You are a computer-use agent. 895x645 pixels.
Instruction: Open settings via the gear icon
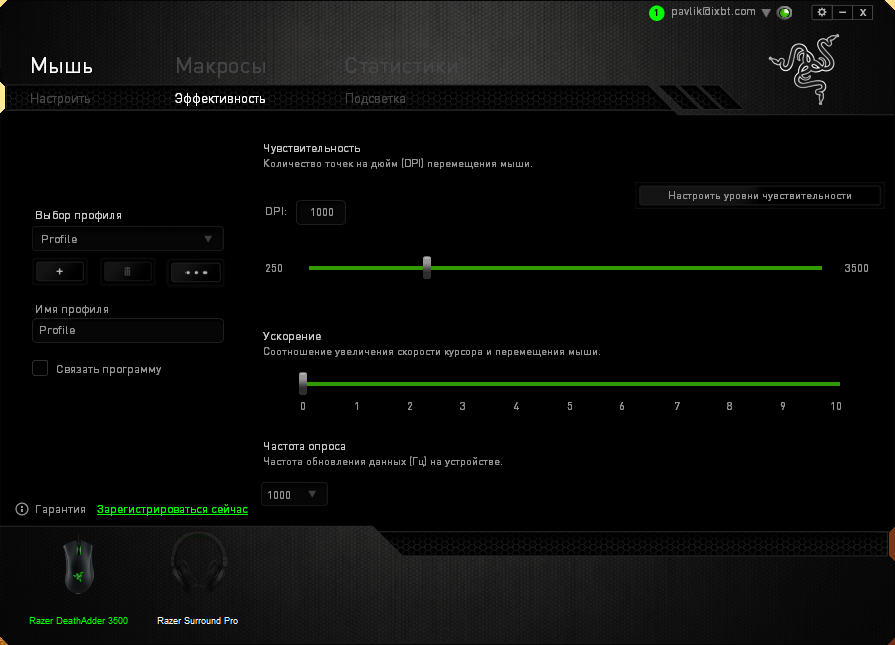822,12
